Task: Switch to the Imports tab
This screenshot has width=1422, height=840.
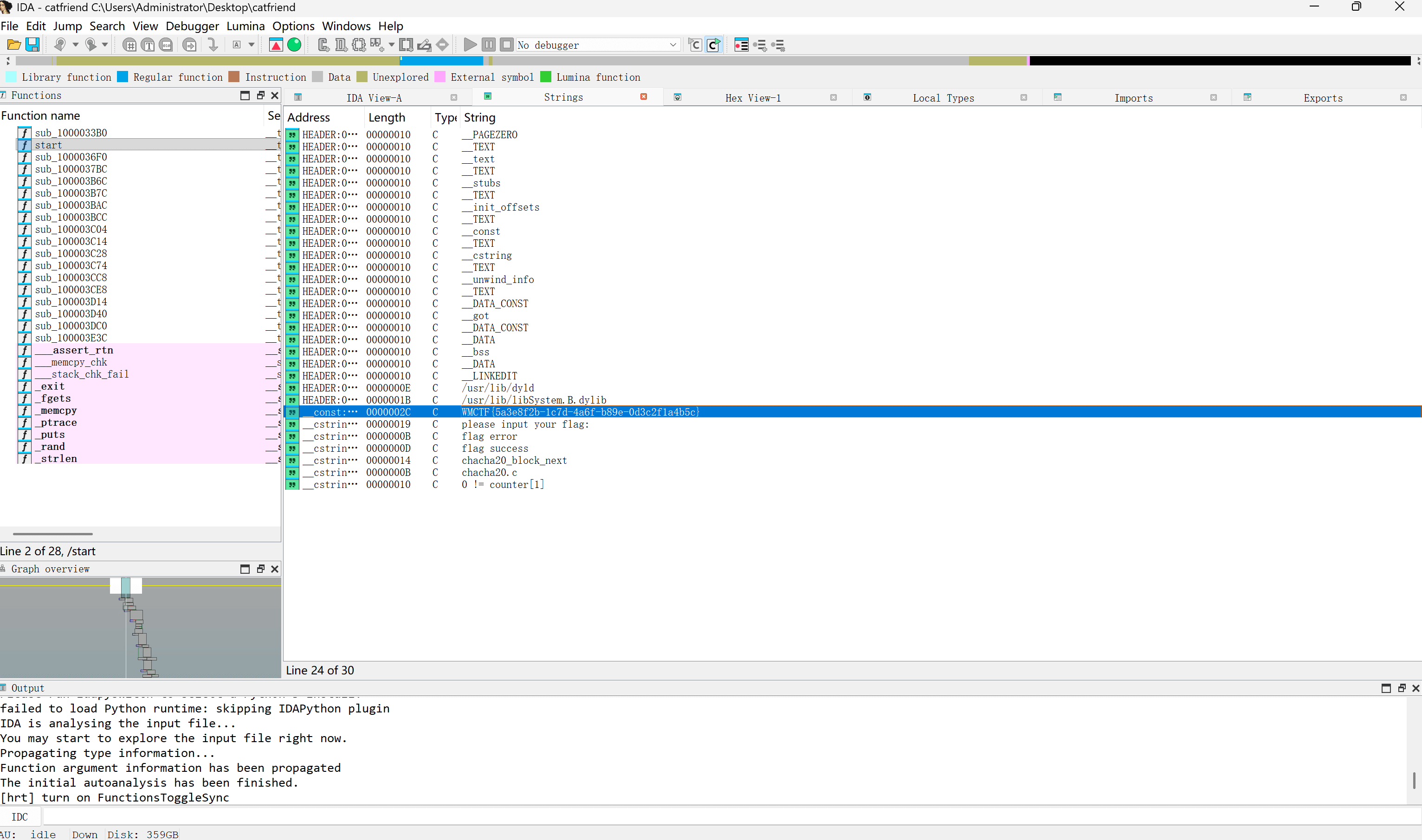Action: (x=1133, y=98)
